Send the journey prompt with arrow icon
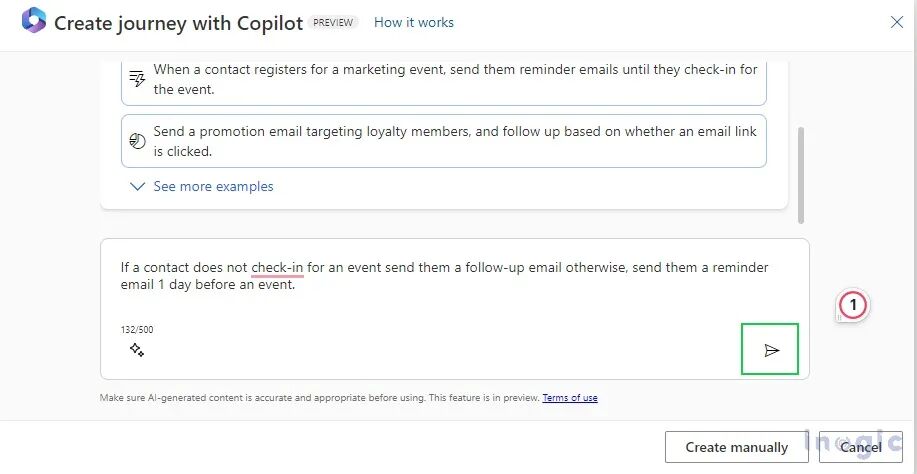Image resolution: width=917 pixels, height=474 pixels. click(x=771, y=350)
